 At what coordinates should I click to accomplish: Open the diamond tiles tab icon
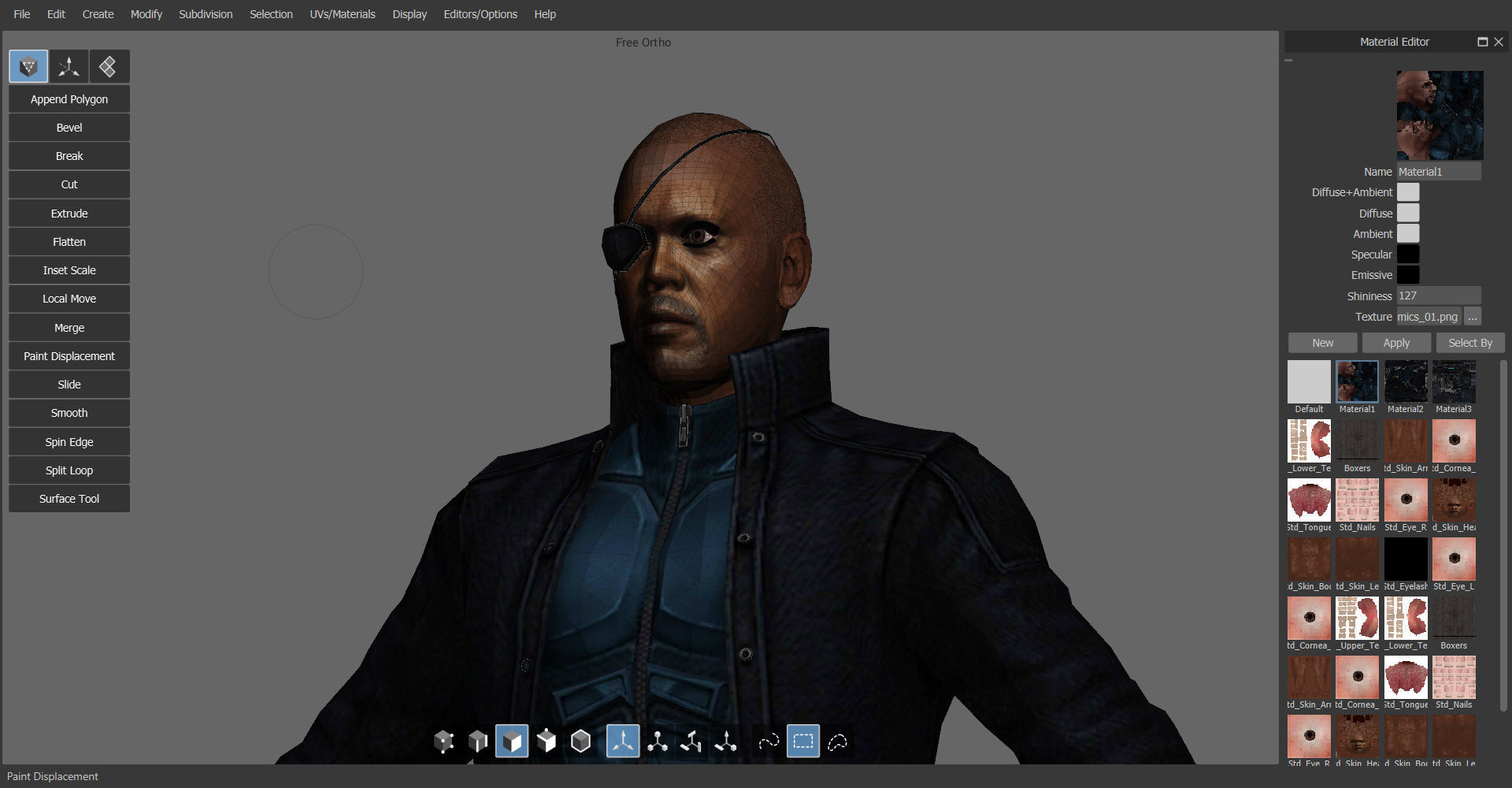(109, 67)
